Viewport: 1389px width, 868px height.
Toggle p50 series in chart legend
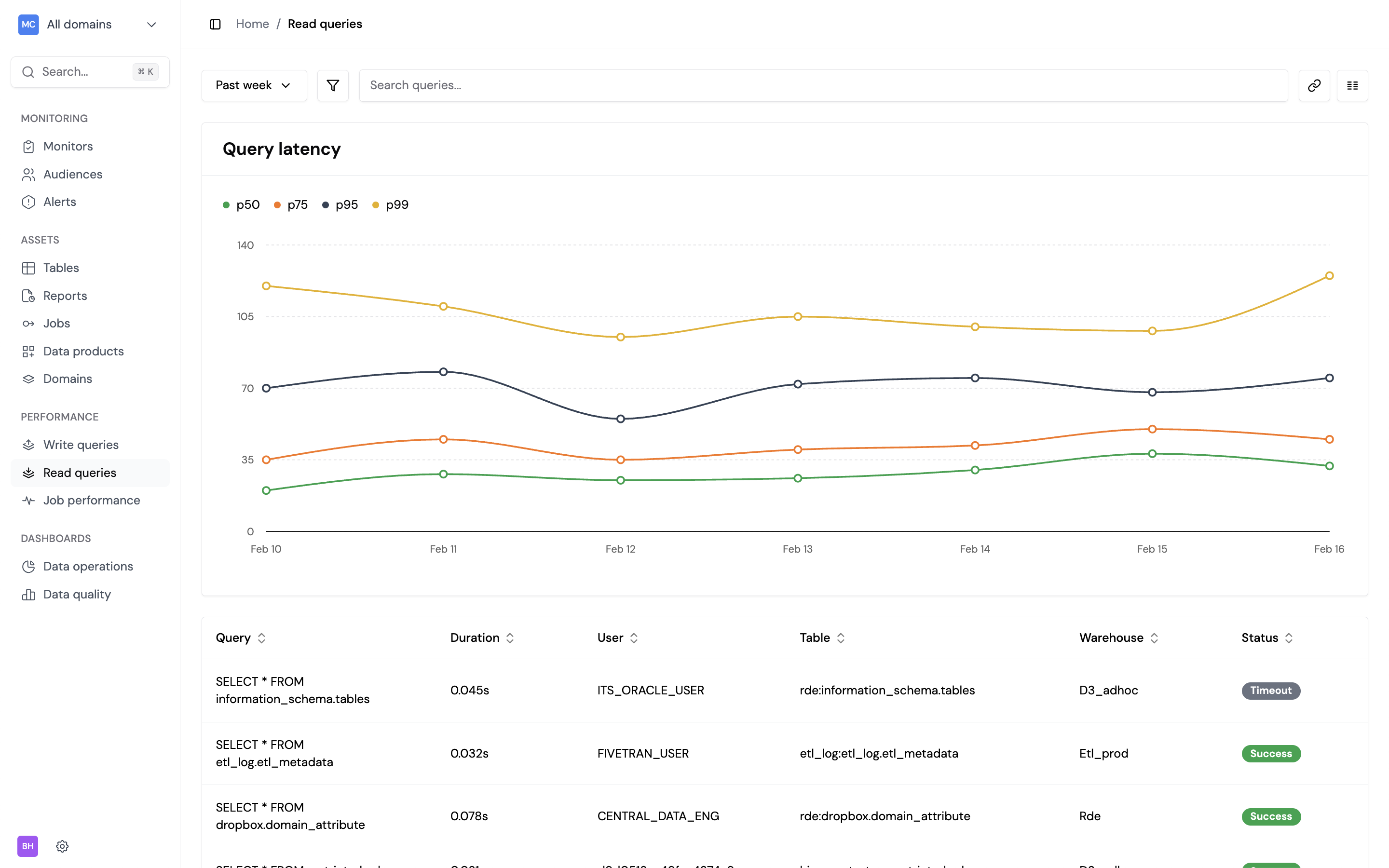(242, 205)
